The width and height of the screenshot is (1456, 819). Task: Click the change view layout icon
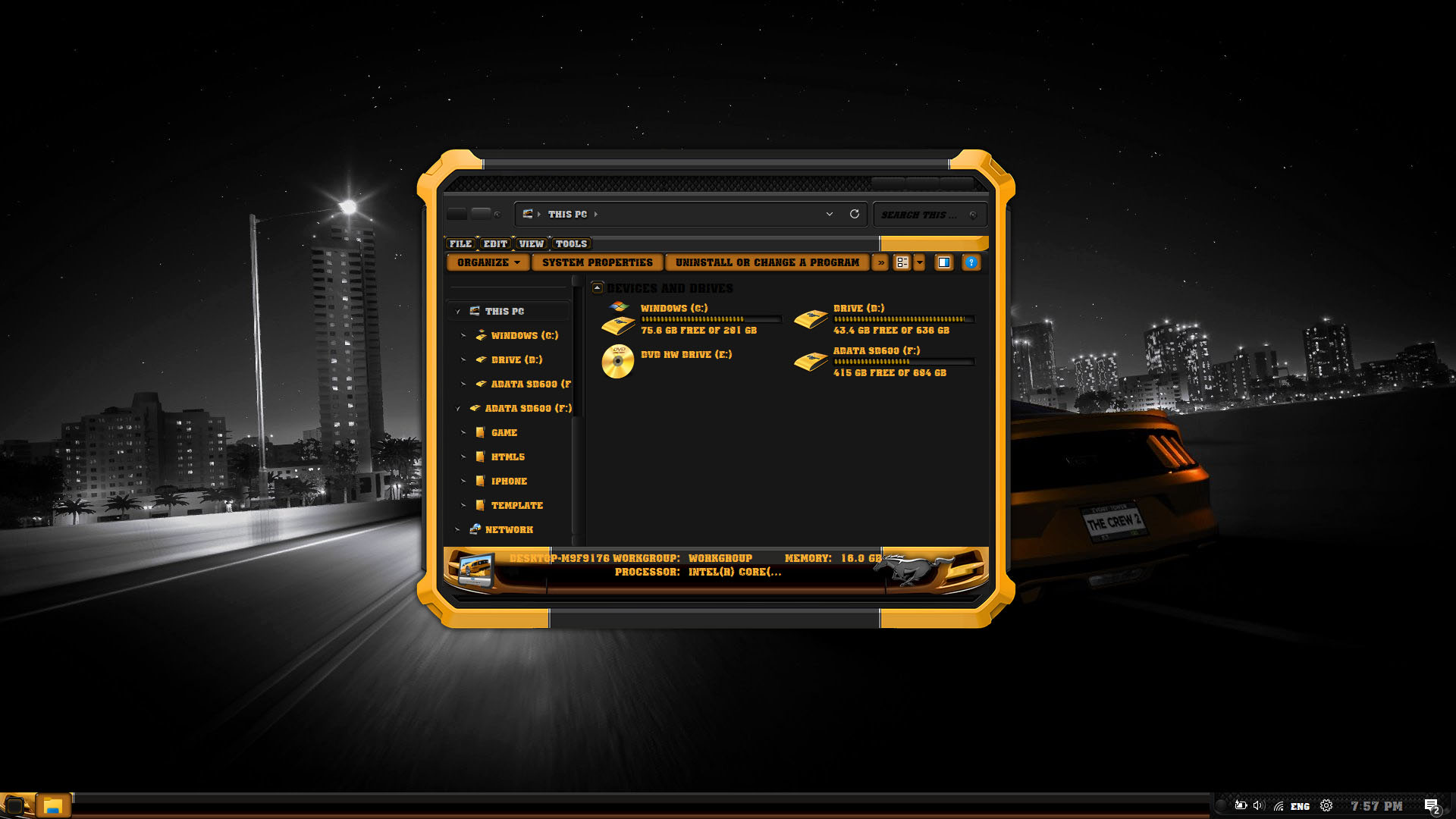pyautogui.click(x=902, y=262)
